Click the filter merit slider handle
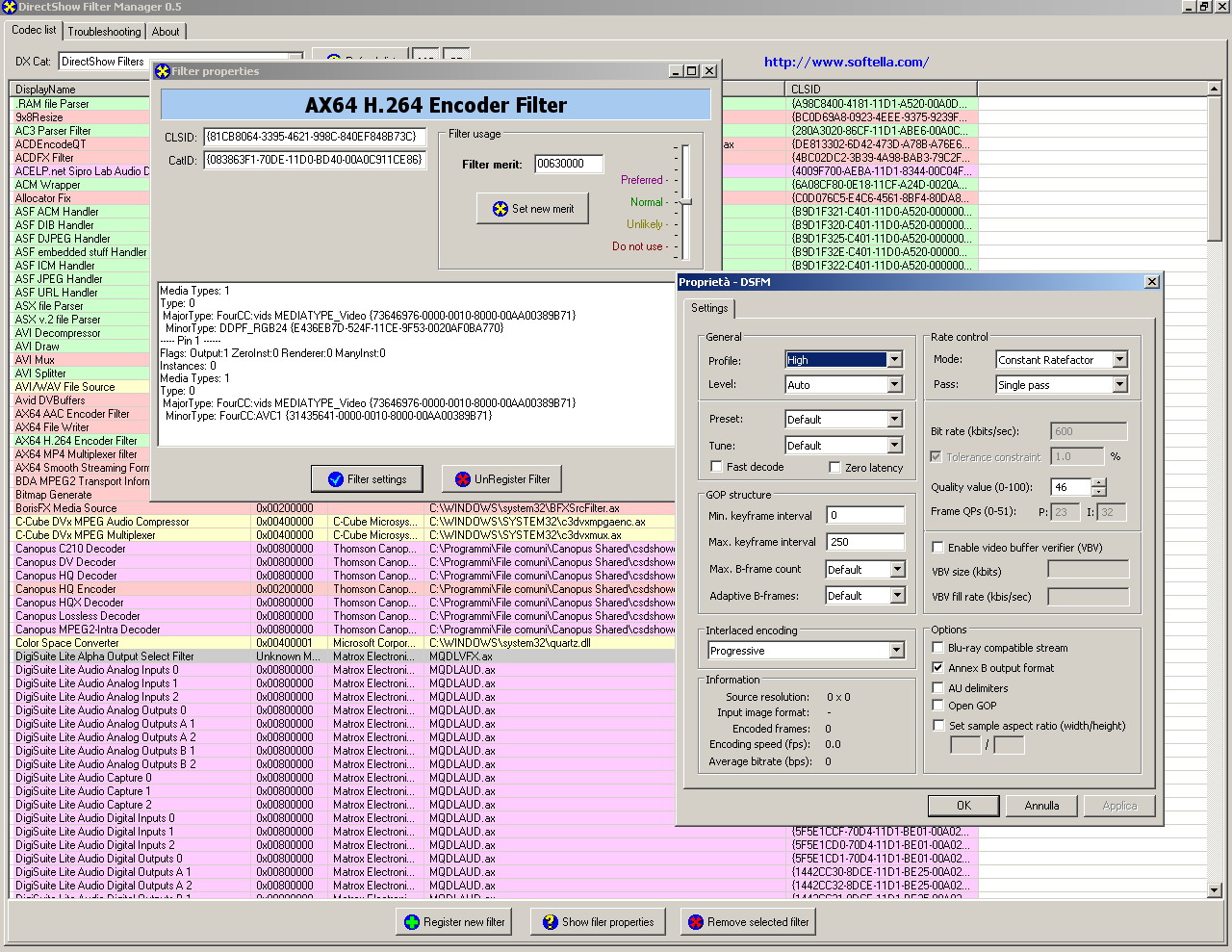This screenshot has height=952, width=1232. tap(686, 201)
